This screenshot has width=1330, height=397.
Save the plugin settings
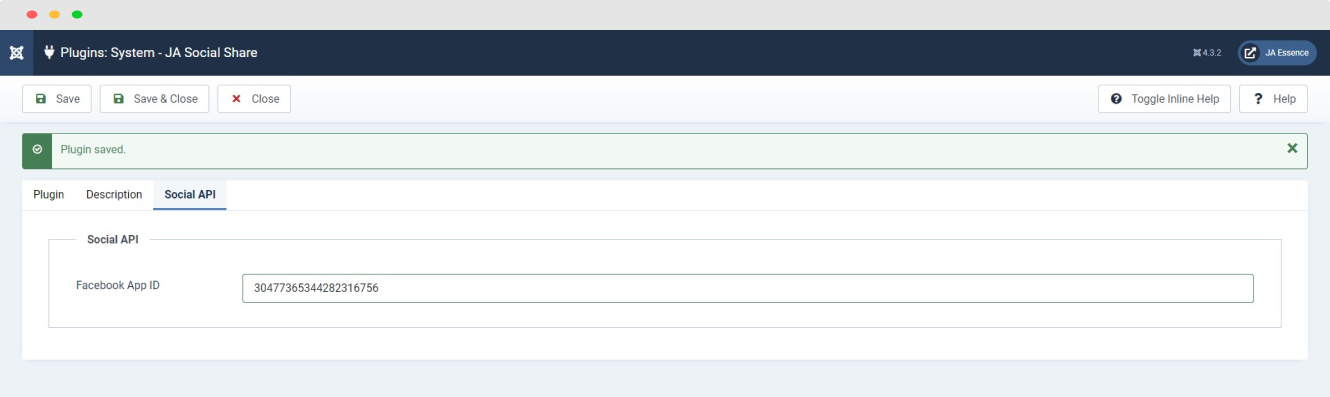(x=57, y=99)
